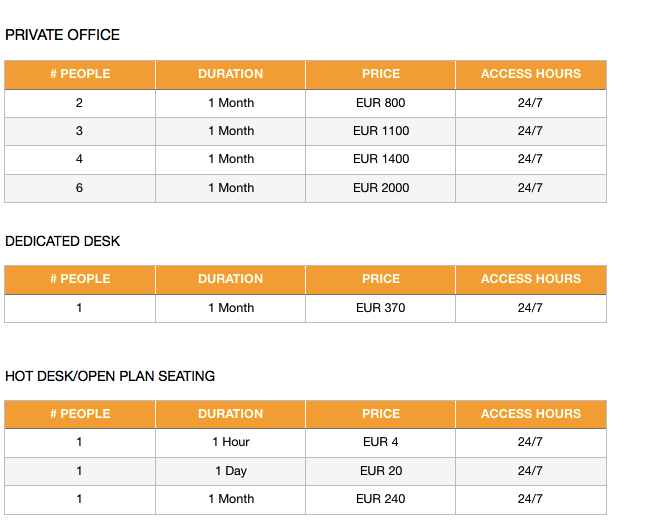Click the EUR 2000 price cell

point(380,188)
